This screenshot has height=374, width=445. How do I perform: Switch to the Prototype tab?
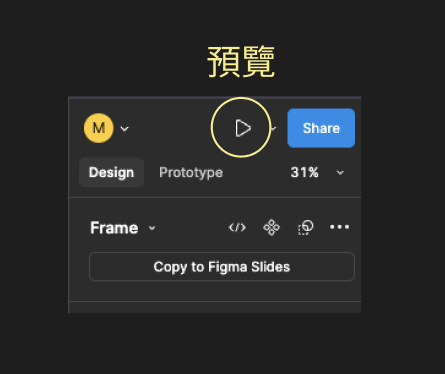(x=191, y=172)
